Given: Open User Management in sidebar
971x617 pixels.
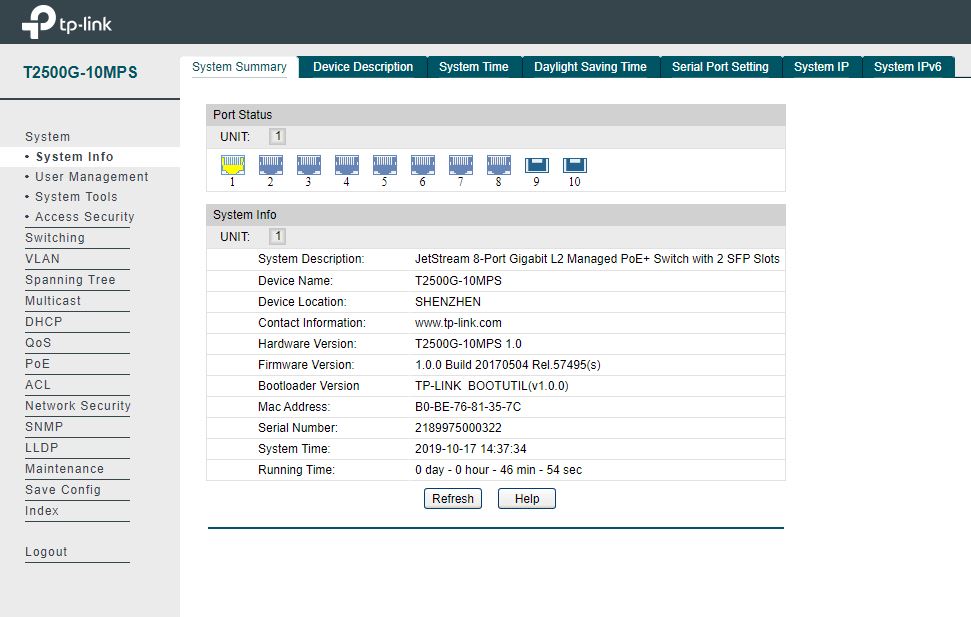Looking at the screenshot, I should click(x=92, y=177).
